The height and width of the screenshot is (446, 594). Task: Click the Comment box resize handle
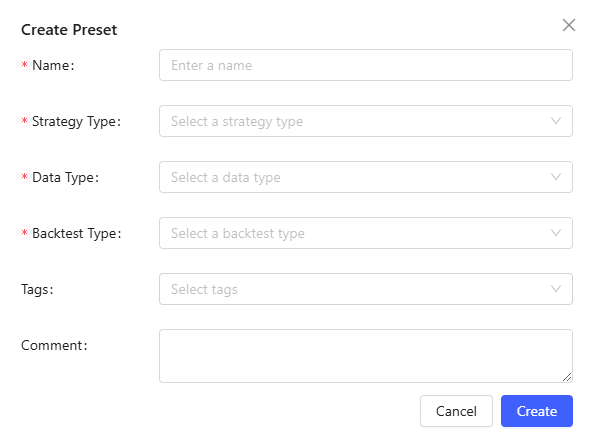pos(567,377)
